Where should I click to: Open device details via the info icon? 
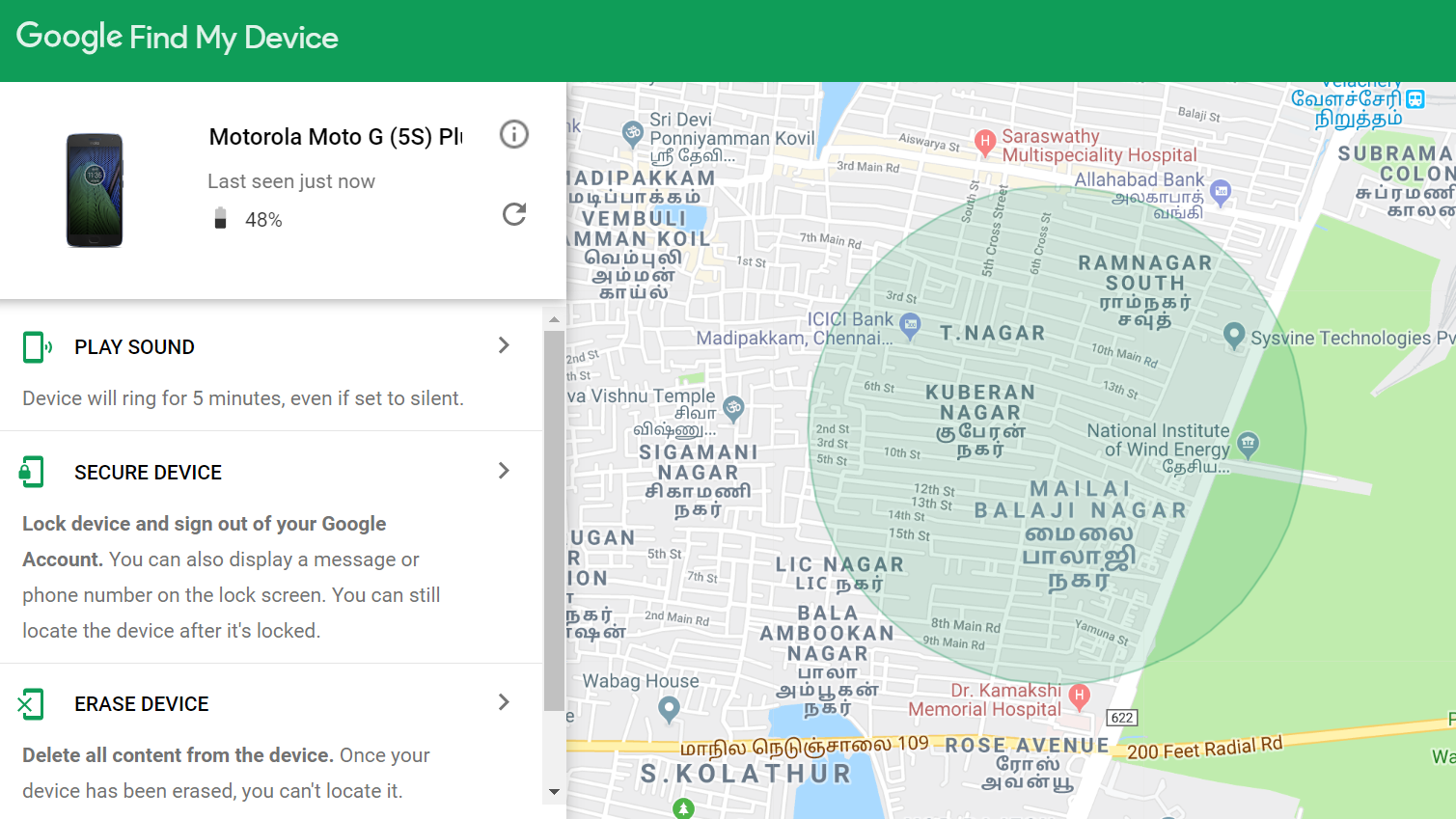pyautogui.click(x=514, y=134)
